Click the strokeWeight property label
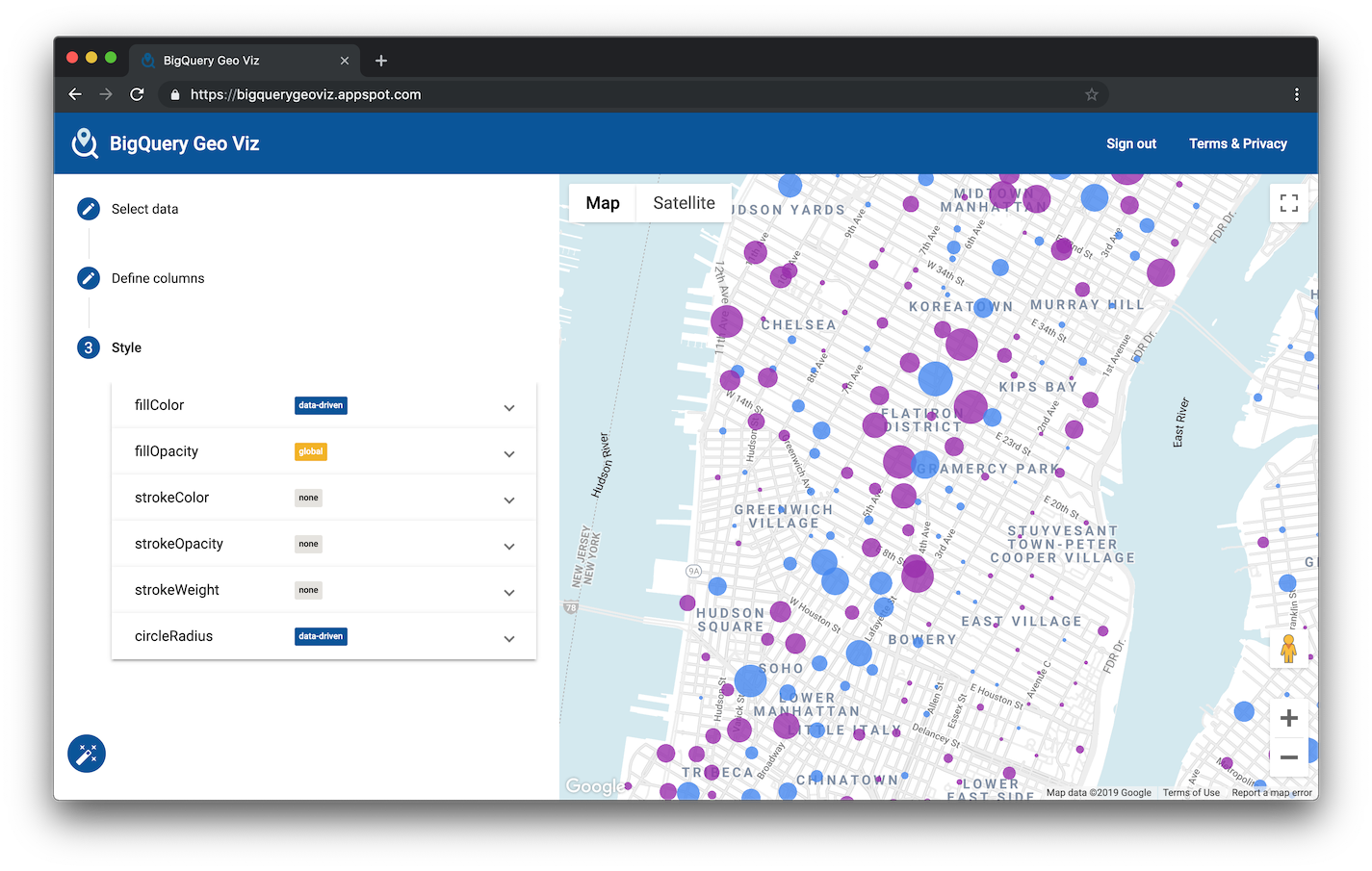This screenshot has height=871, width=1372. tap(177, 590)
